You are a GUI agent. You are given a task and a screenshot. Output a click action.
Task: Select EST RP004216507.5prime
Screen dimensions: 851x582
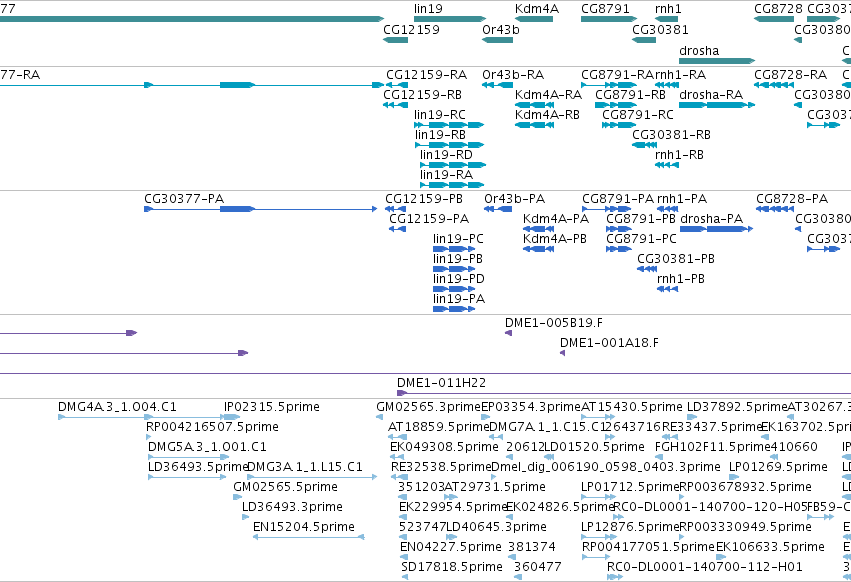point(149,437)
